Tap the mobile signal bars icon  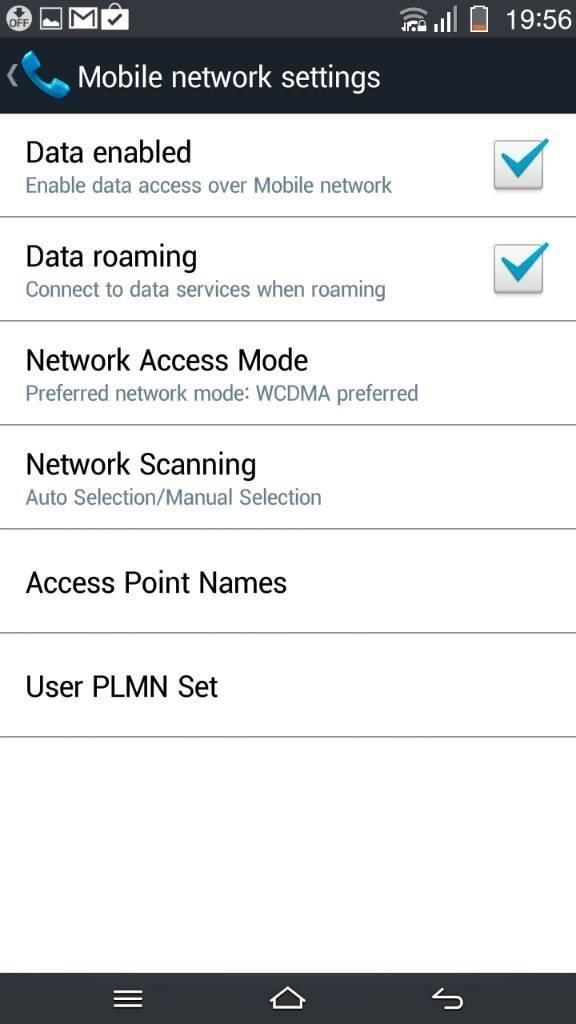pos(445,20)
